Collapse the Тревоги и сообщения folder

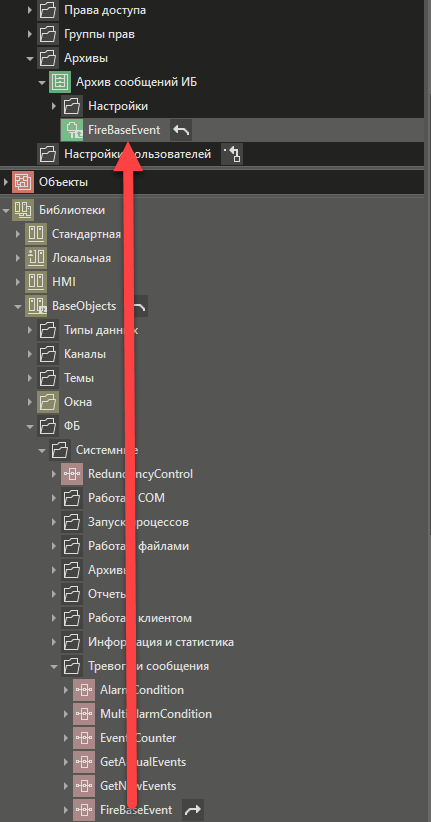point(54,666)
